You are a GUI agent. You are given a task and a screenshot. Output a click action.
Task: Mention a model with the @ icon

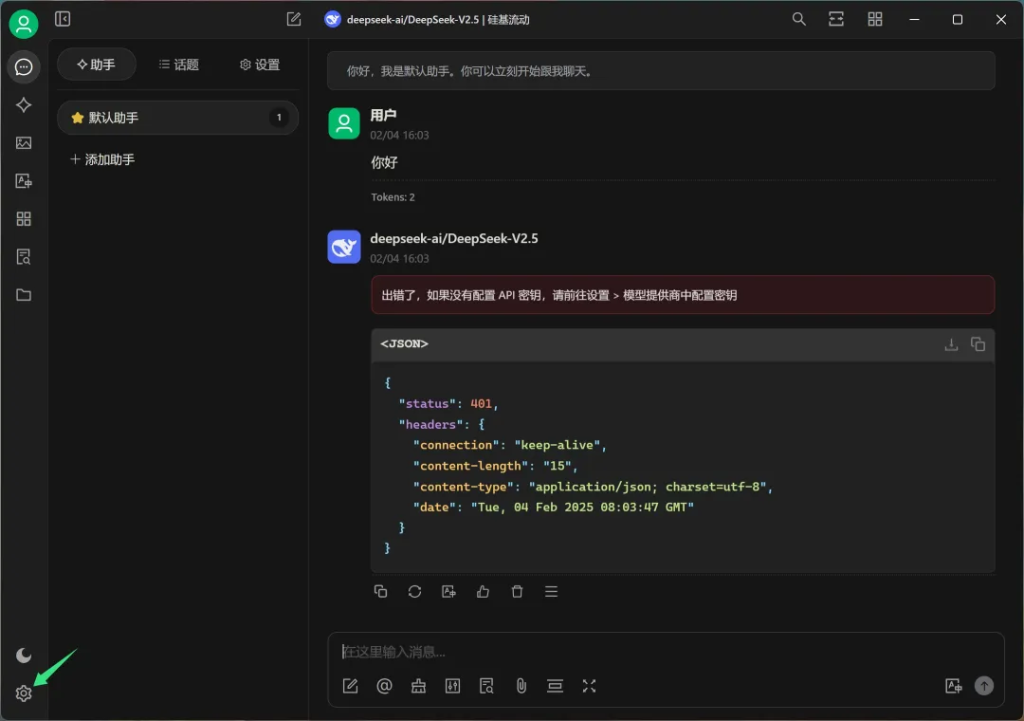(385, 686)
